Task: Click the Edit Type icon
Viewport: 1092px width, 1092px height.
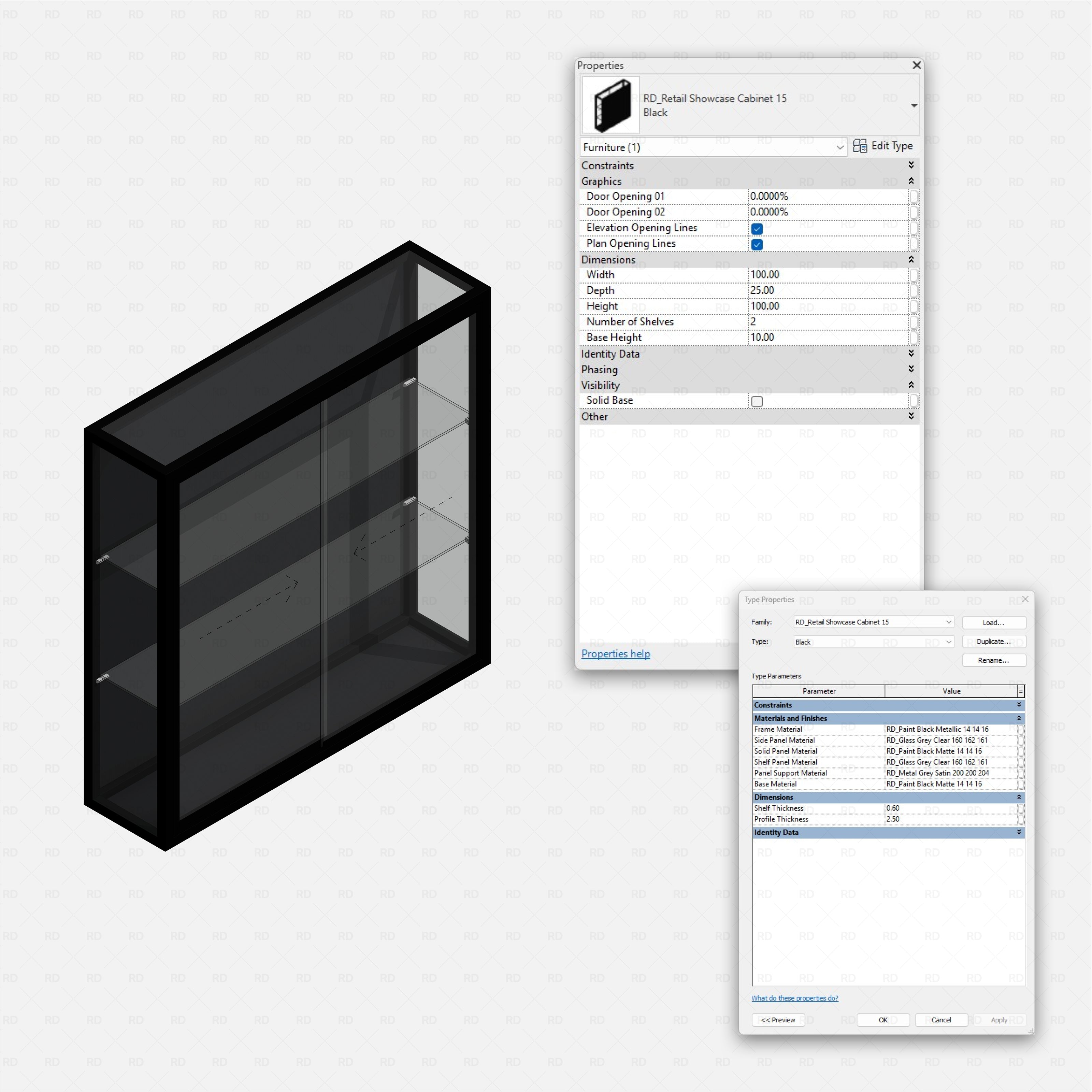Action: (x=860, y=146)
